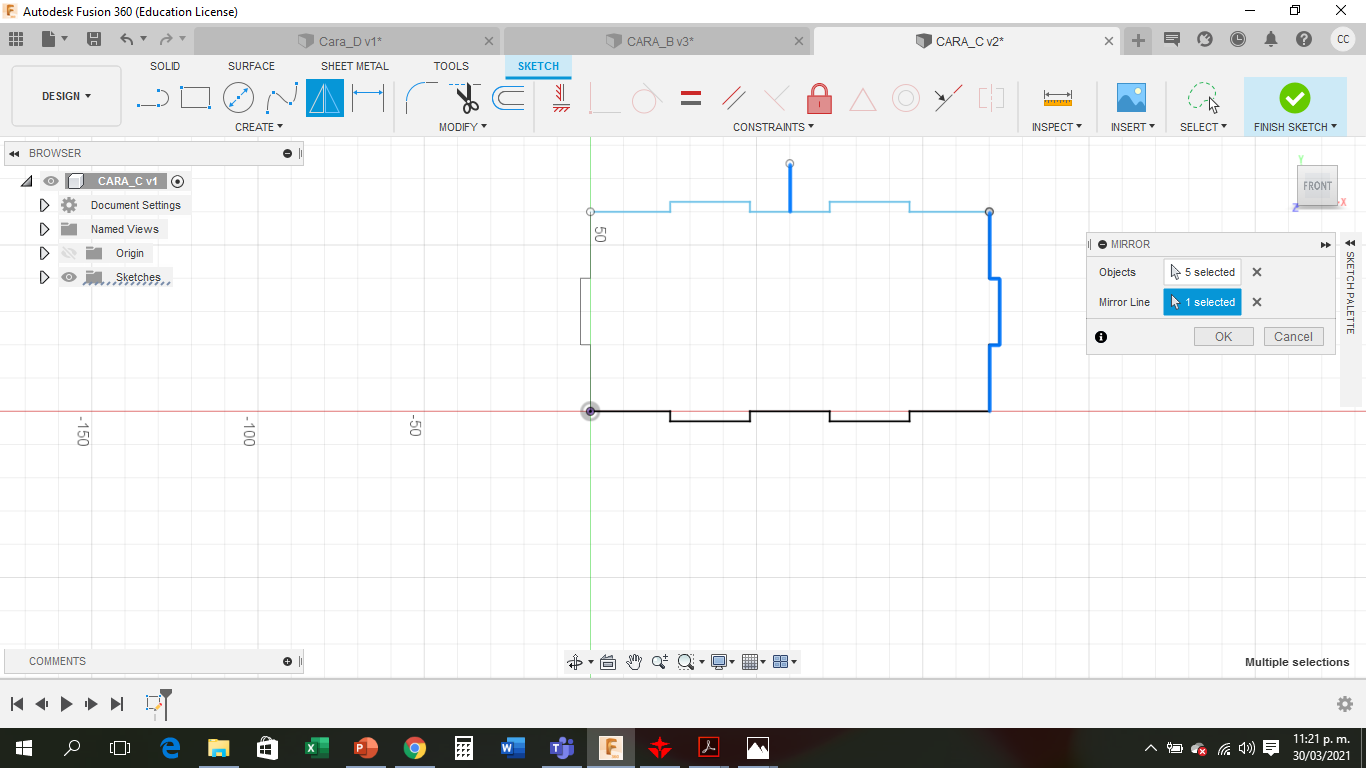Clear the Mirror Line selection

(x=1257, y=302)
